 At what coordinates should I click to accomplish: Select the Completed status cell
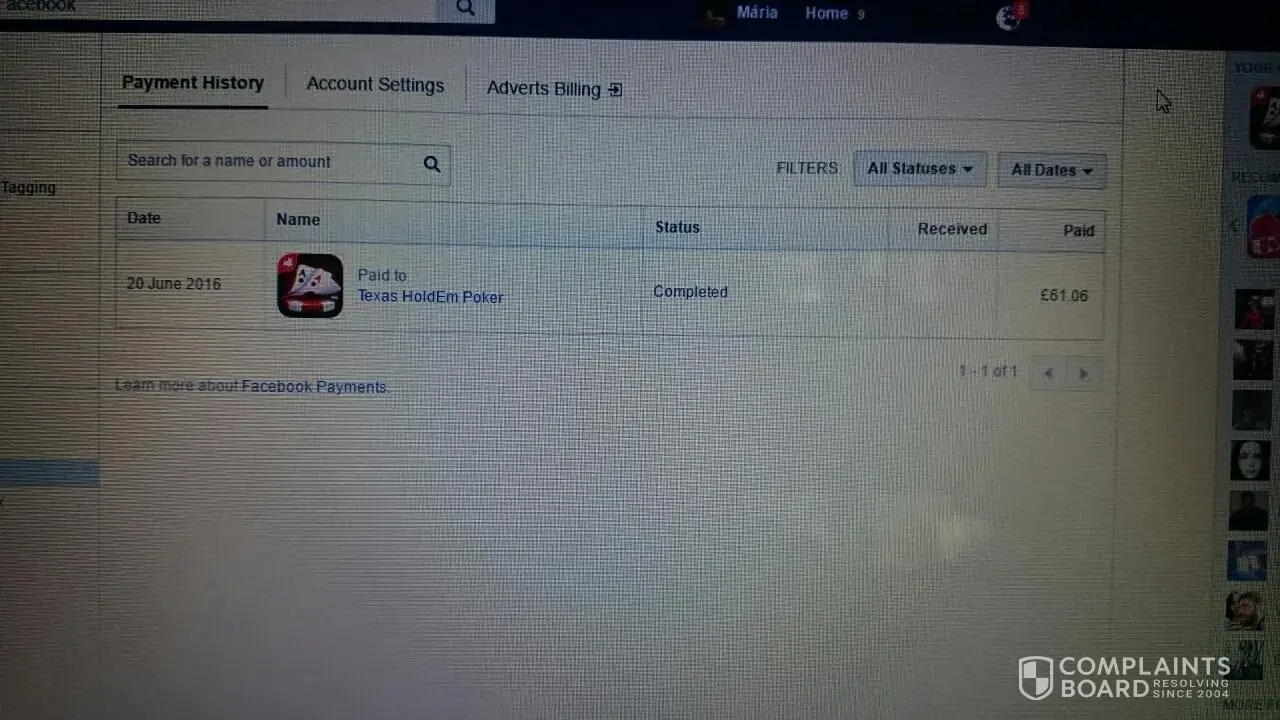coord(690,292)
